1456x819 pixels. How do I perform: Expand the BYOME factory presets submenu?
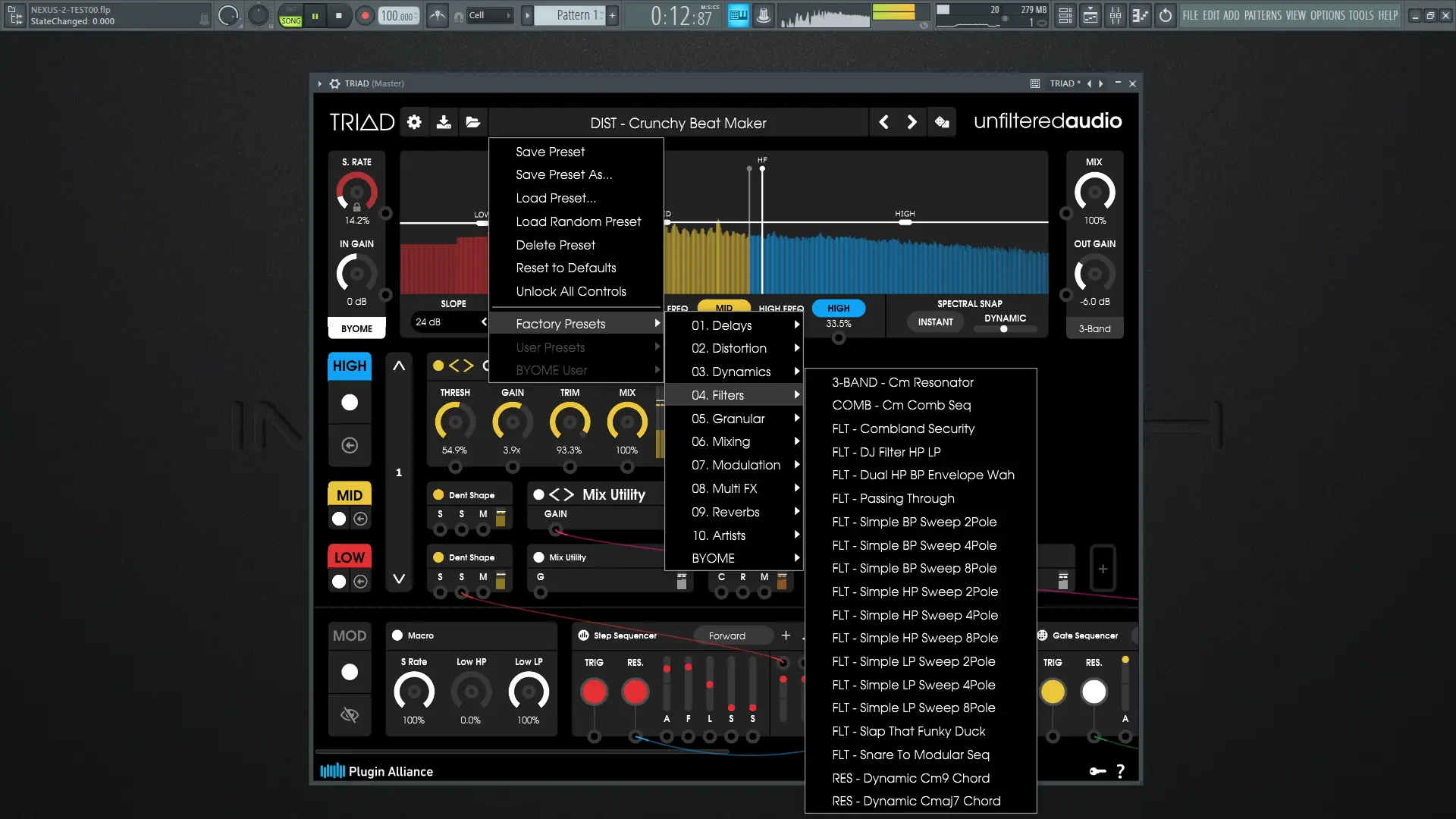click(x=713, y=558)
